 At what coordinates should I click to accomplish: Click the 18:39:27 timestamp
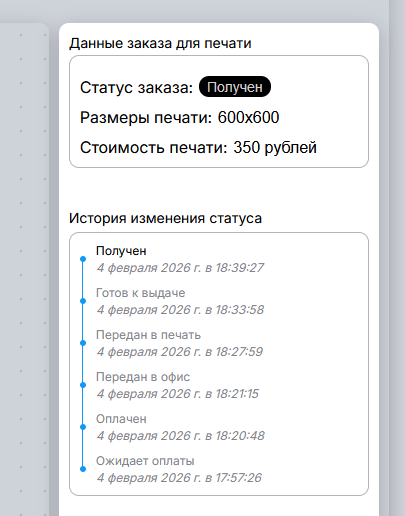(180, 268)
